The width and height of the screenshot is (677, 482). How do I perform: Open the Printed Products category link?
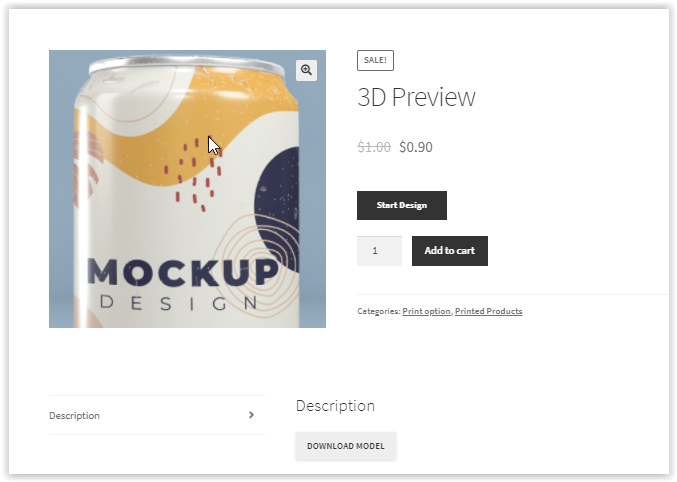[488, 311]
